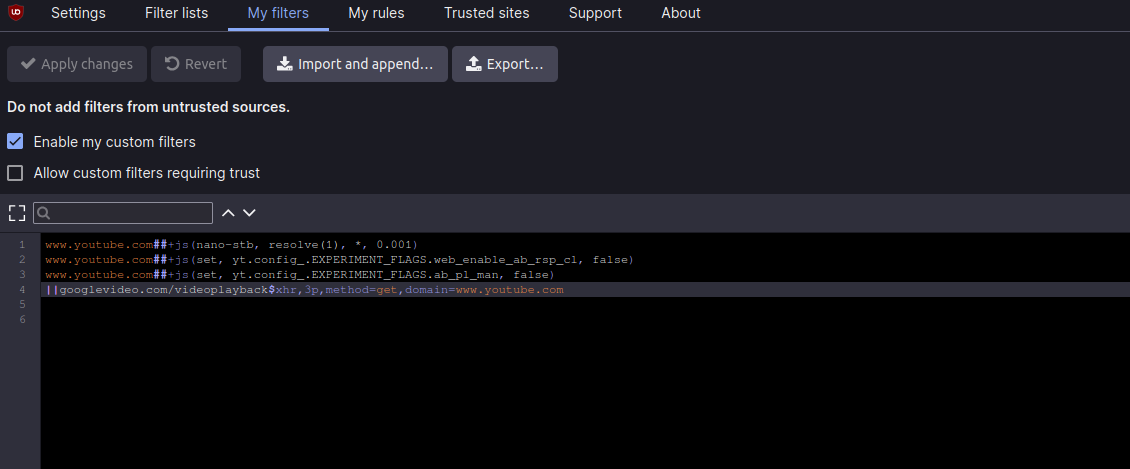Click the Revert button

(x=196, y=64)
